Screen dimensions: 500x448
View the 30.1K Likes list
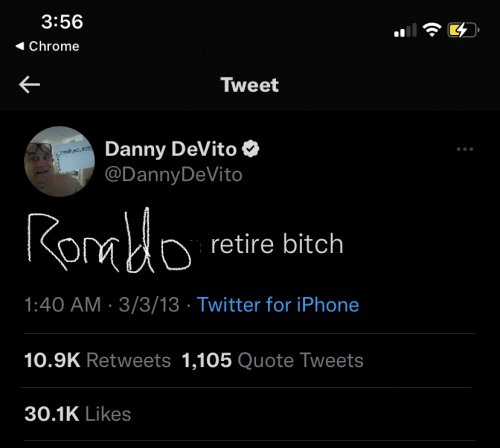pos(78,414)
